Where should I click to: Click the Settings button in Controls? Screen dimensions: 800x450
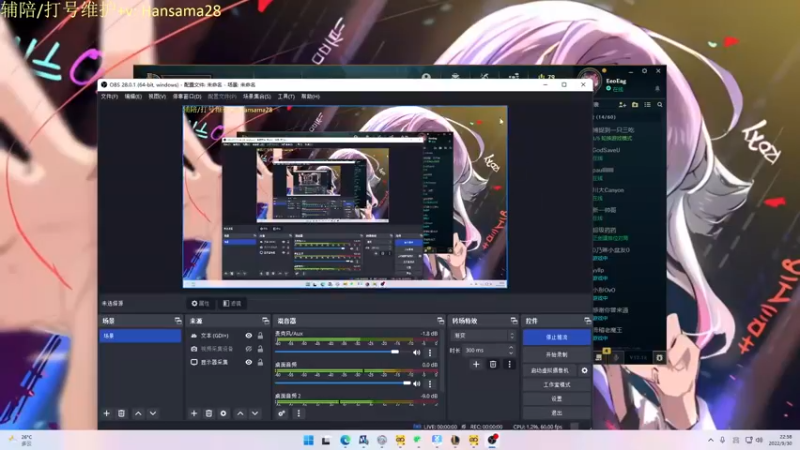(x=556, y=398)
